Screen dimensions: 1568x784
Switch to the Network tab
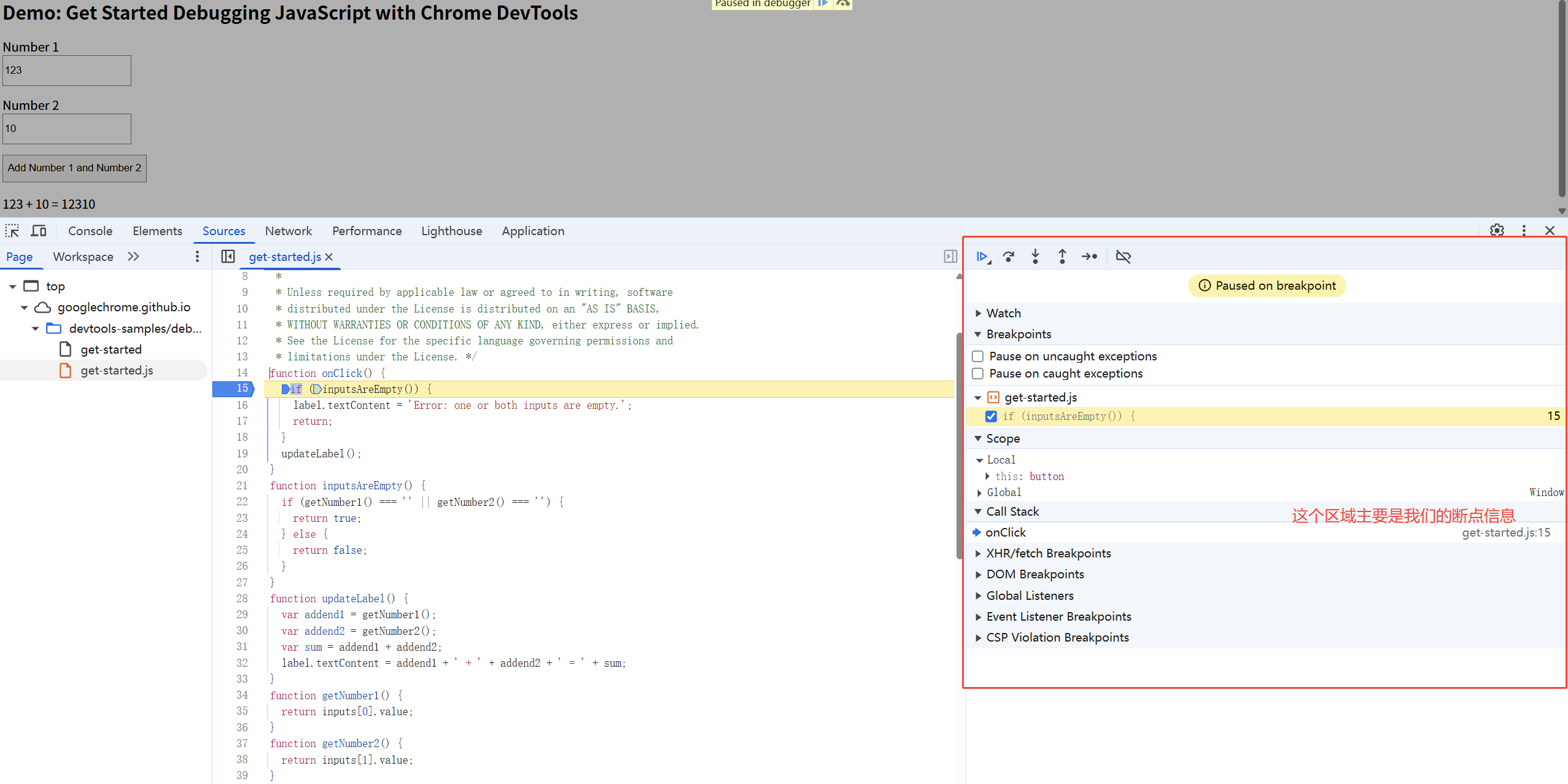point(288,231)
